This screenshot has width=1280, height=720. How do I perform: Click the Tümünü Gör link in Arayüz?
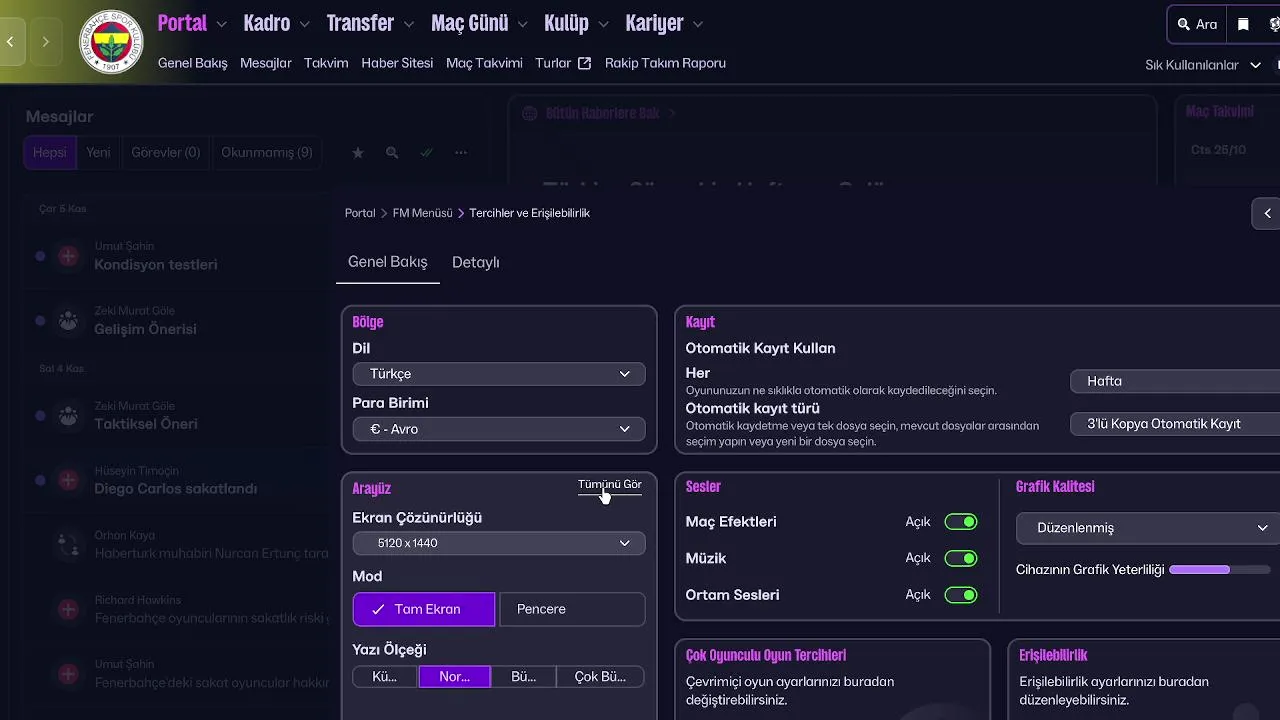point(609,485)
